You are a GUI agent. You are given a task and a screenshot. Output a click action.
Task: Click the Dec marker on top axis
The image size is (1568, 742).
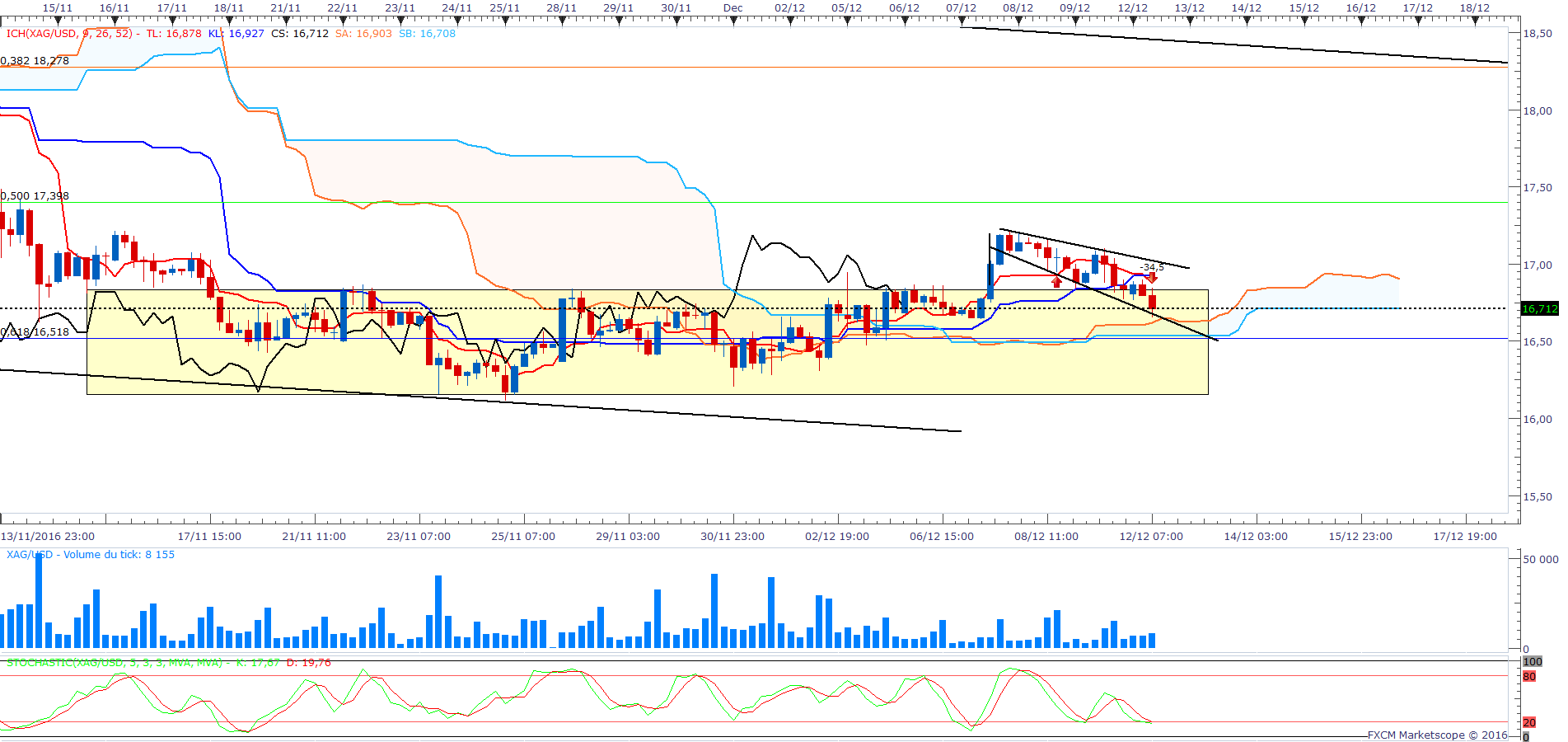(733, 8)
